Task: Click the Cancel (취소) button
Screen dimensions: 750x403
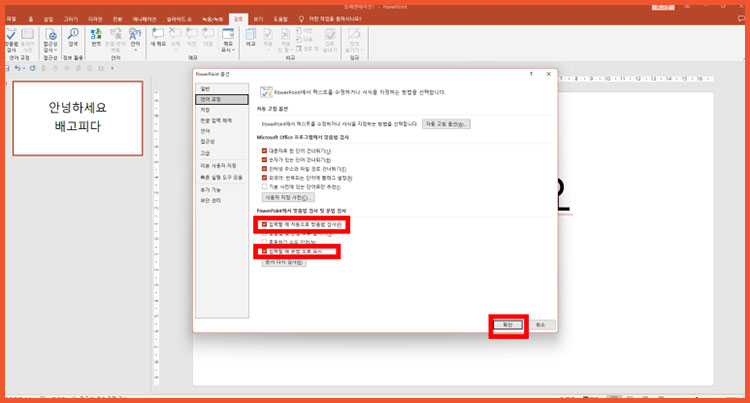Action: [x=540, y=325]
